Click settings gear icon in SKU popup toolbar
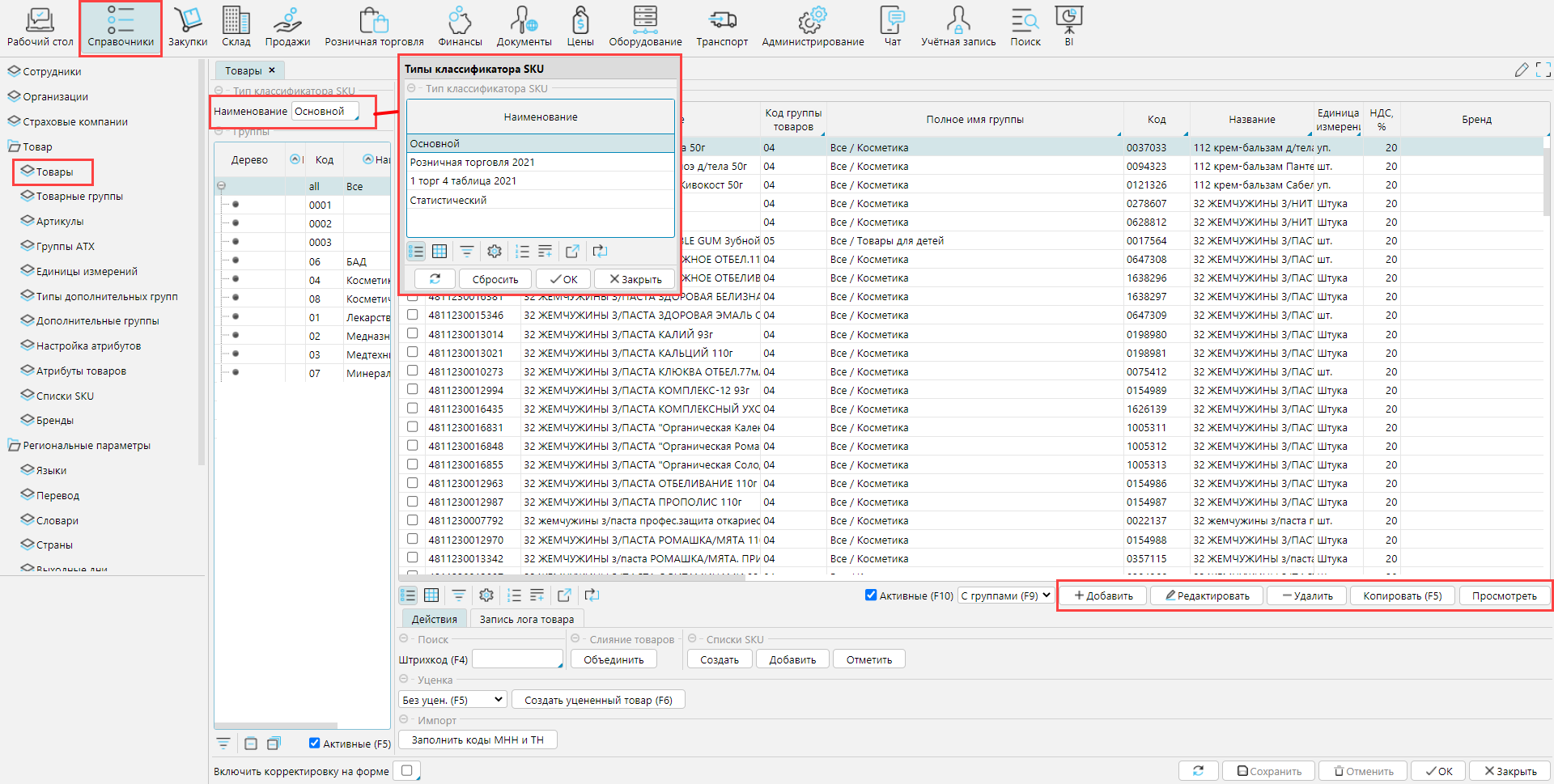This screenshot has height=784, width=1554. click(x=495, y=252)
